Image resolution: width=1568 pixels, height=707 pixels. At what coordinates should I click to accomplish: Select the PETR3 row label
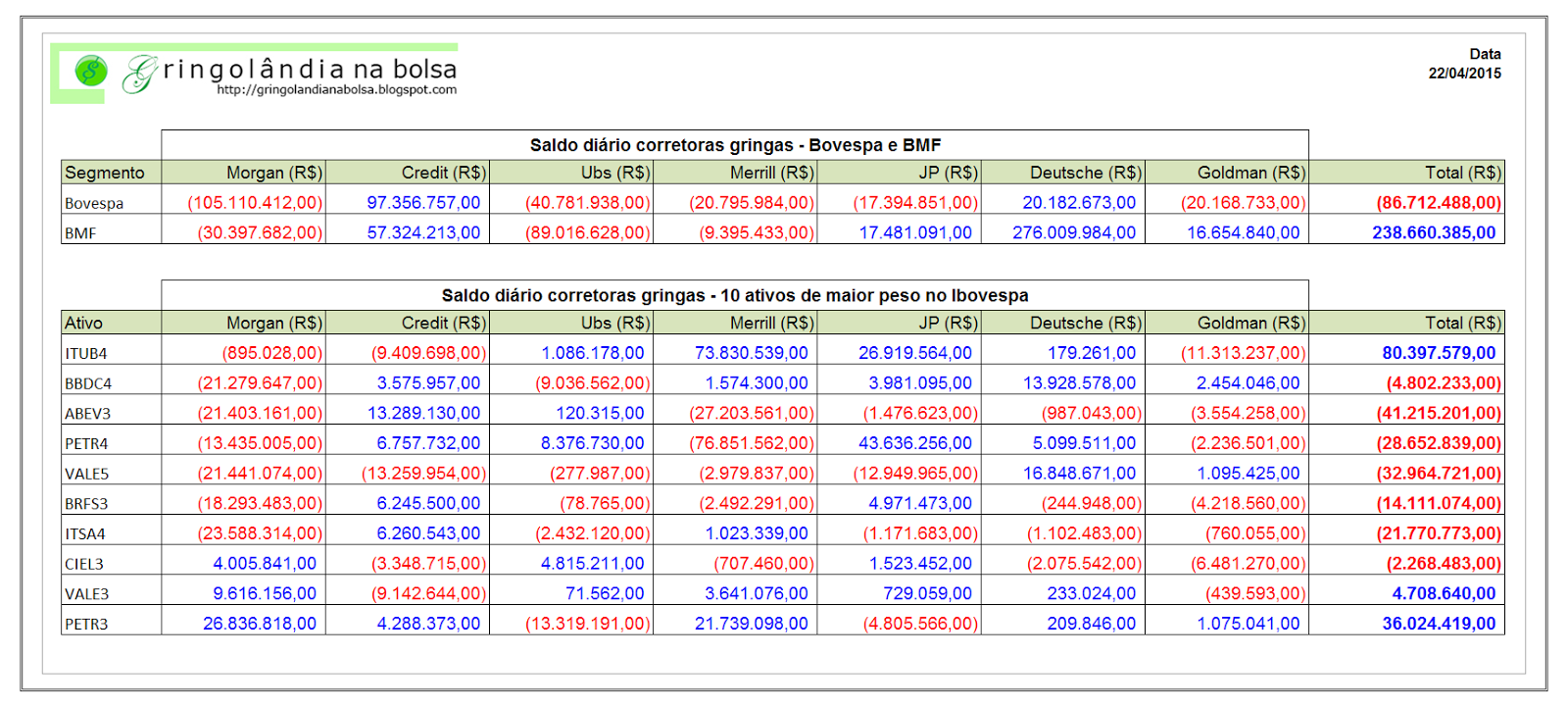(x=86, y=625)
